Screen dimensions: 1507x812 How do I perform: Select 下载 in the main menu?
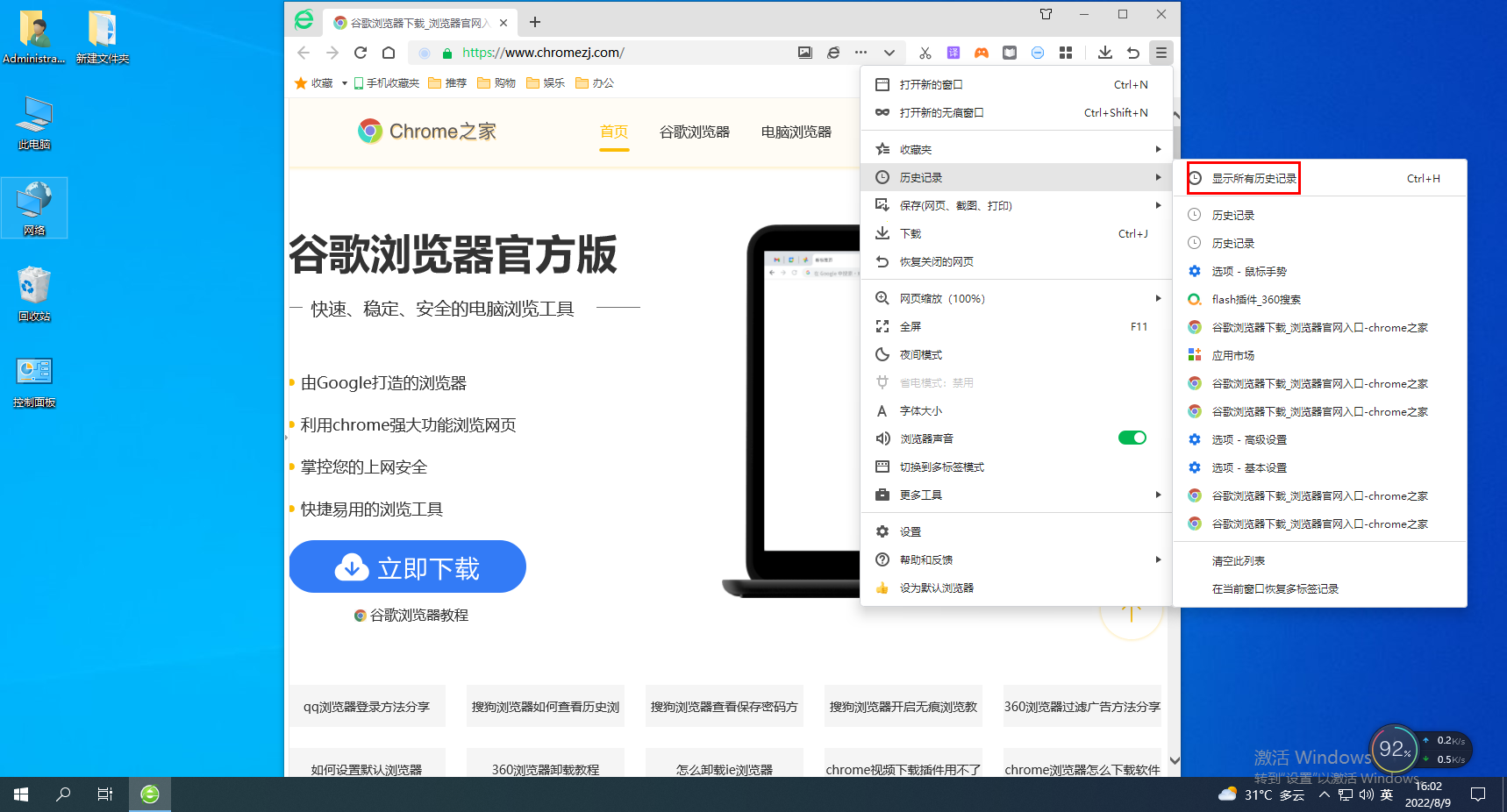pos(1017,234)
